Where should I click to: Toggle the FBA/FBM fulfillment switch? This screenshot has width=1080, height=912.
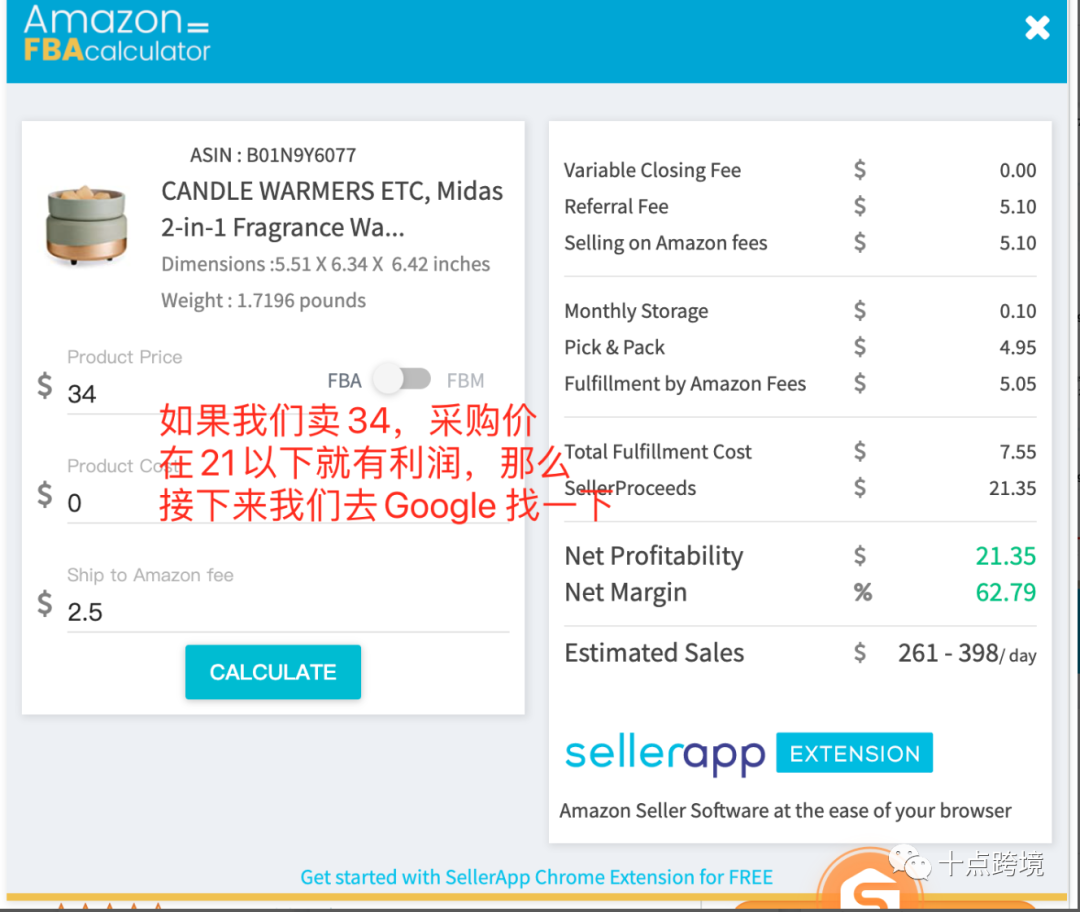coord(402,379)
